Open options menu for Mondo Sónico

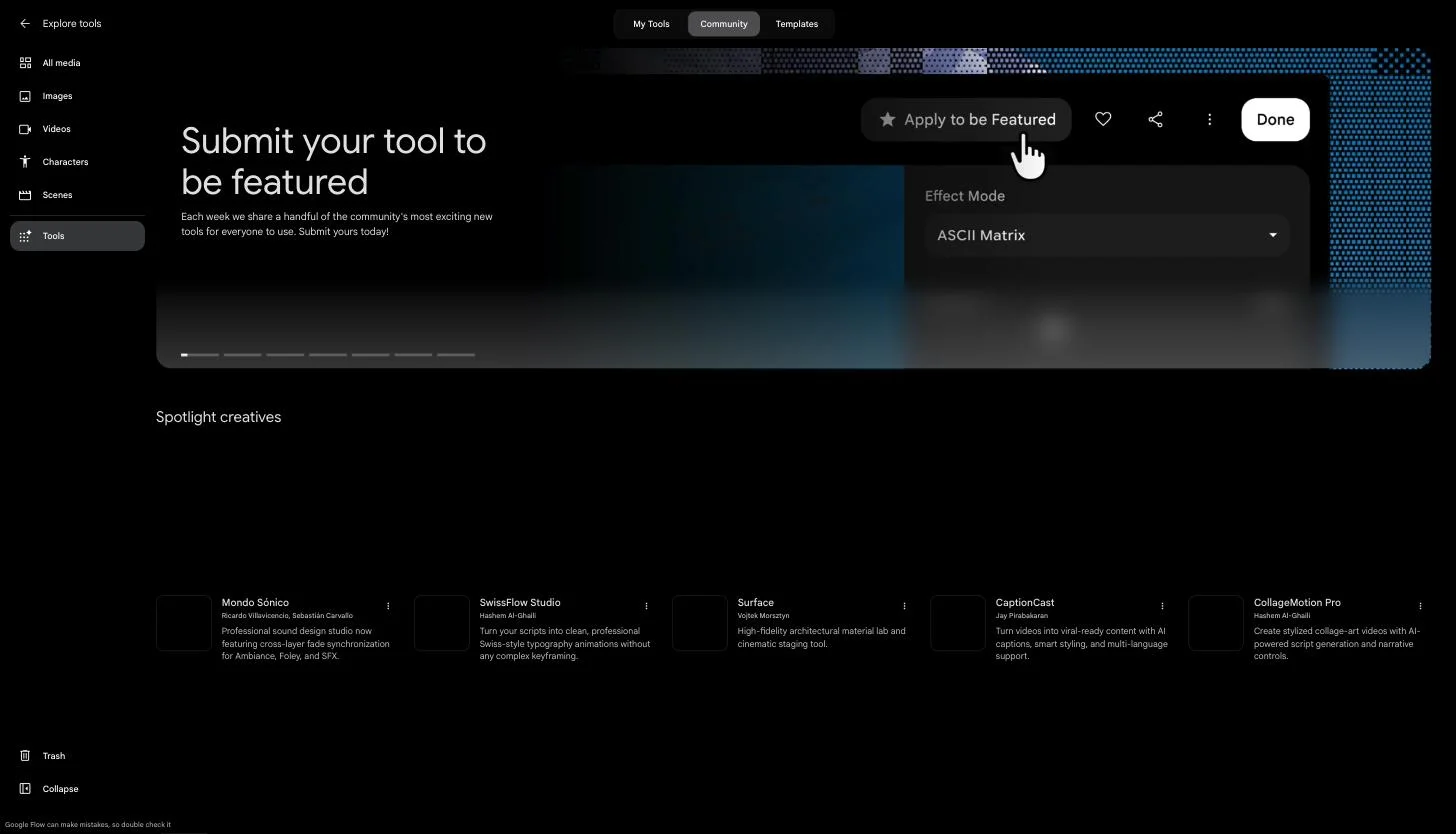point(388,606)
